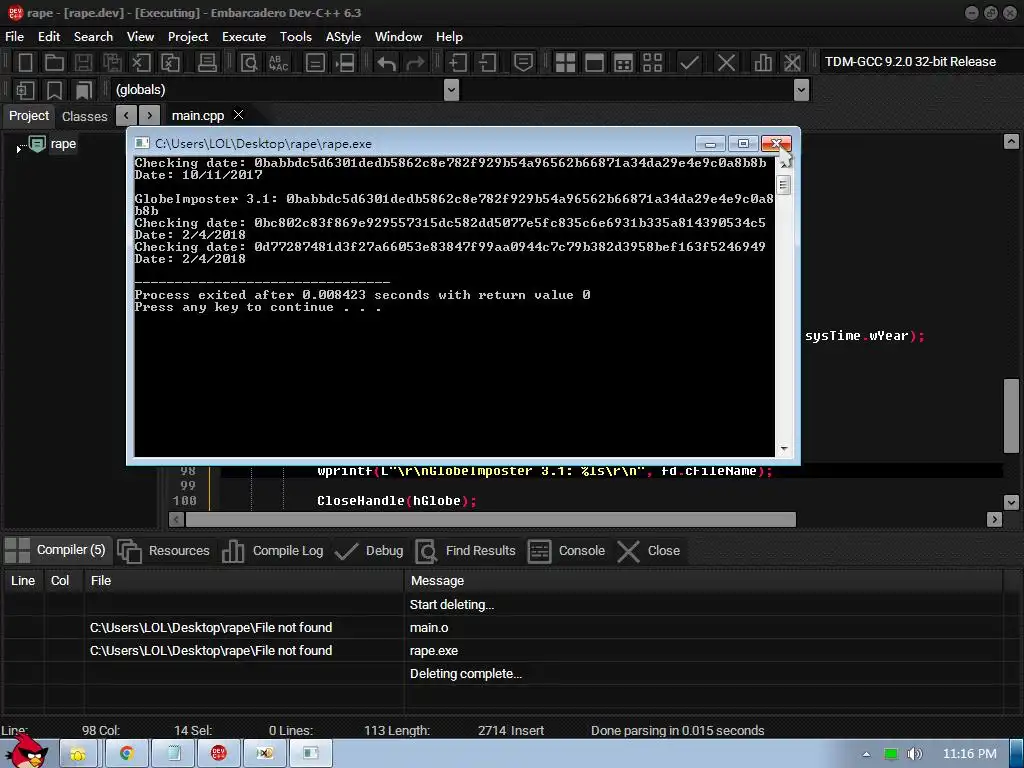Open the Project menu
The width and height of the screenshot is (1024, 768).
(x=188, y=37)
